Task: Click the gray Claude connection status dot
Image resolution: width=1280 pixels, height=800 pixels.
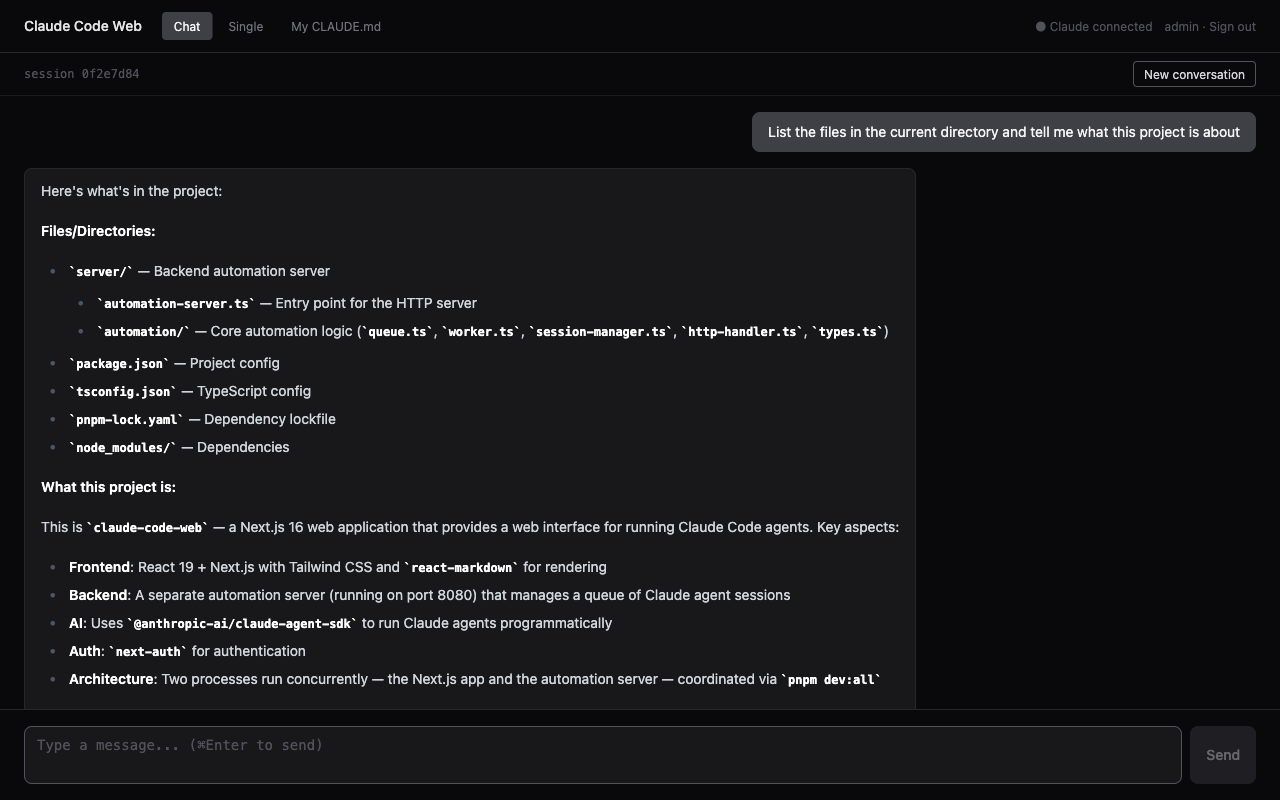Action: [1040, 27]
